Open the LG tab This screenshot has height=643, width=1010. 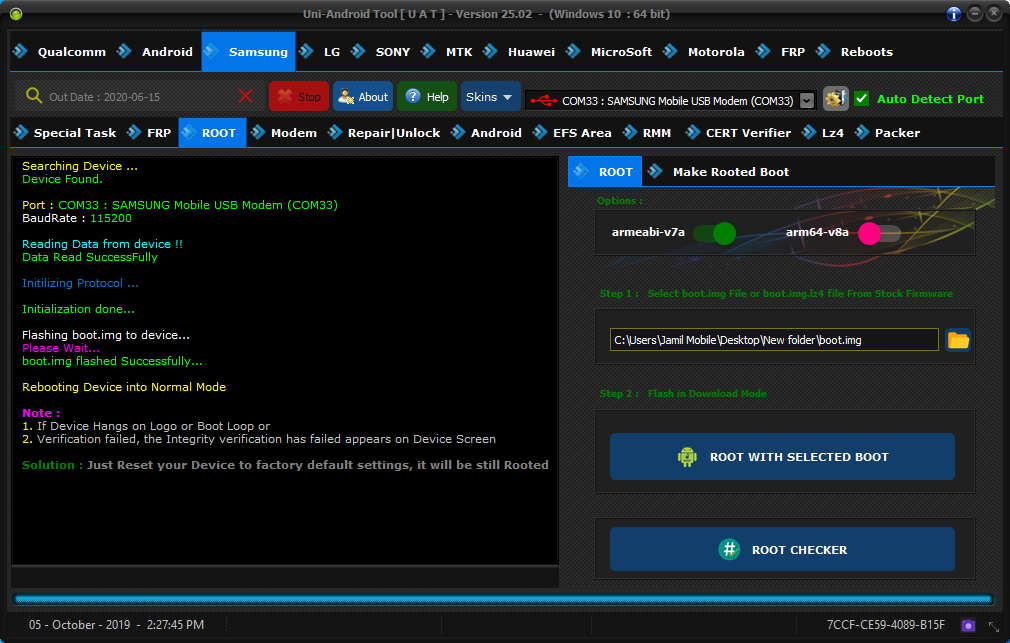point(321,52)
